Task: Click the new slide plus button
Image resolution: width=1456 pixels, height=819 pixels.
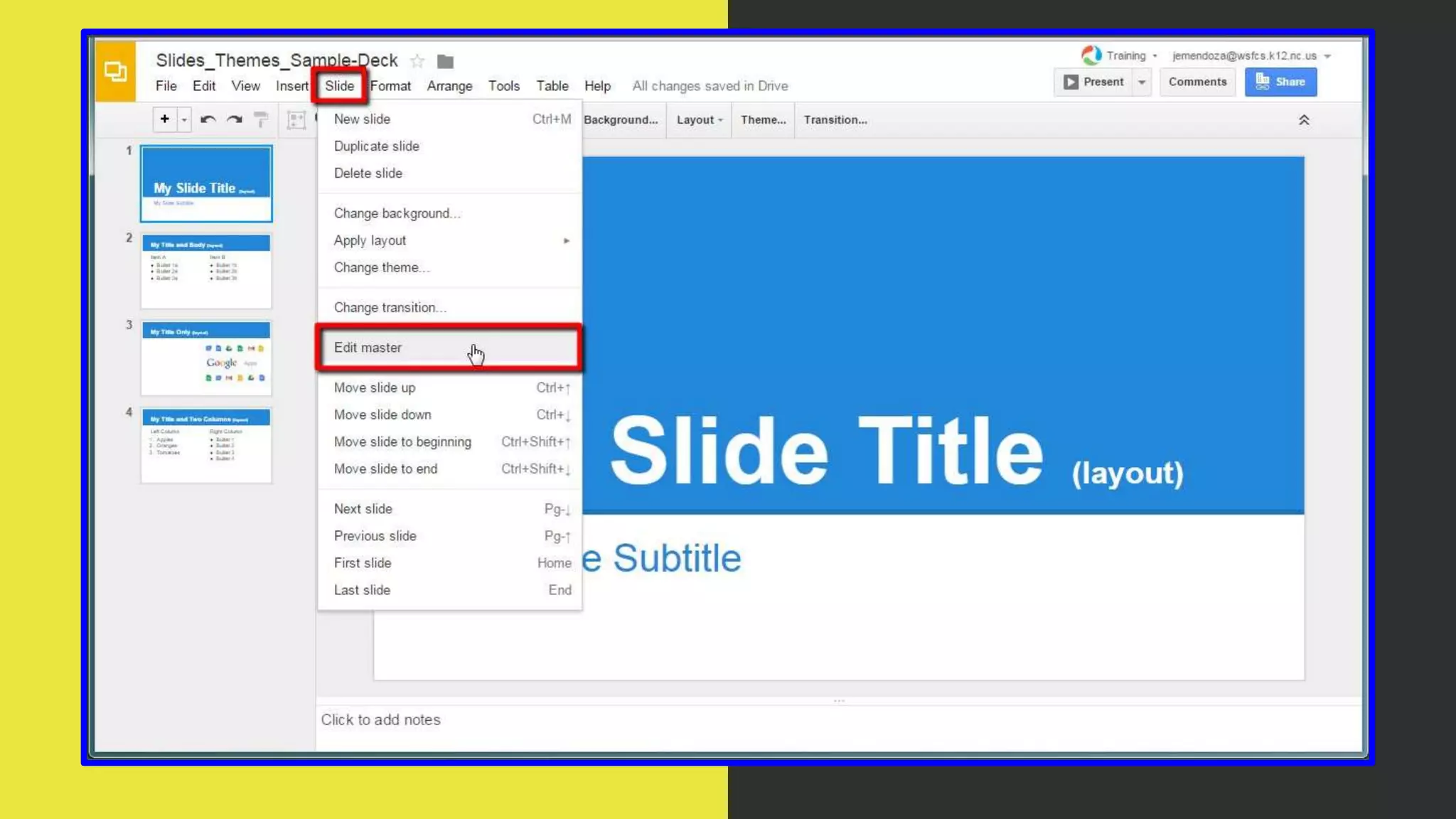Action: click(x=164, y=119)
